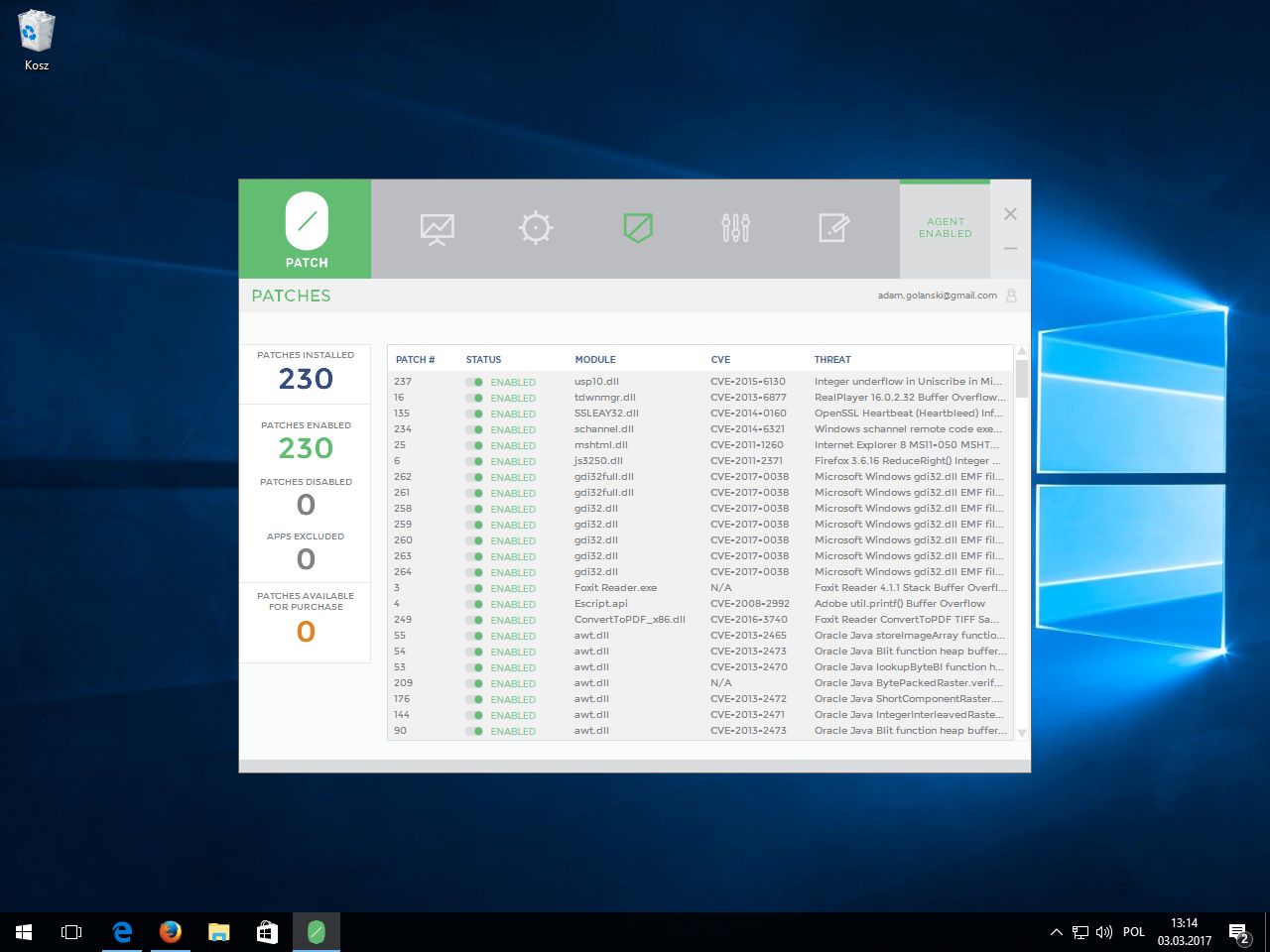
Task: Select the green shield patches icon
Action: 637,228
